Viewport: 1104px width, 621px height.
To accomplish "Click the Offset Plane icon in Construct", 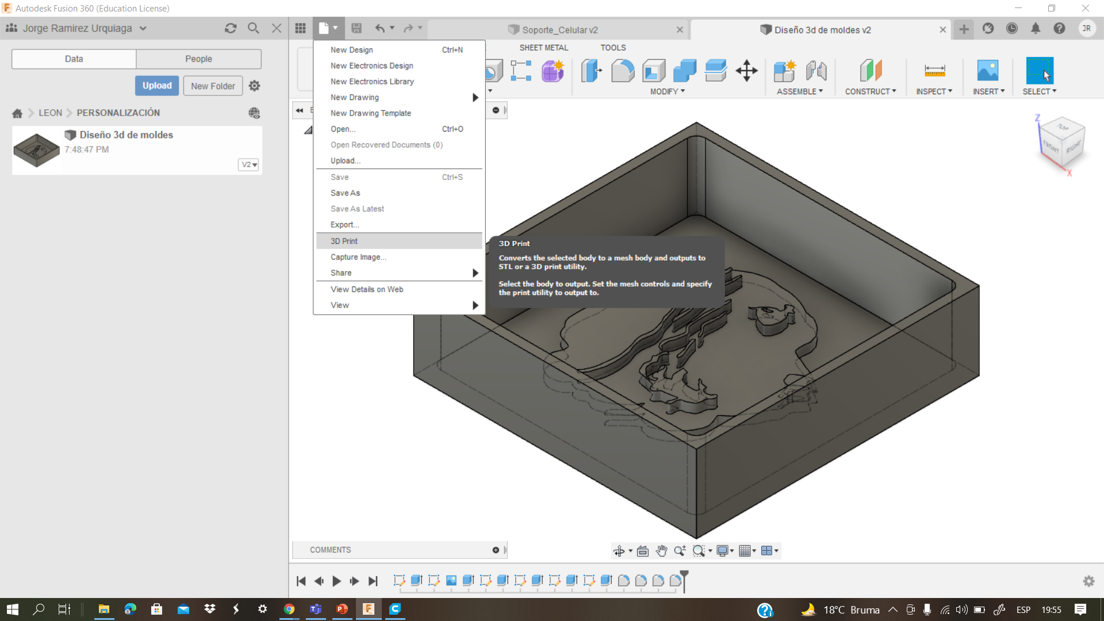I will tap(870, 70).
